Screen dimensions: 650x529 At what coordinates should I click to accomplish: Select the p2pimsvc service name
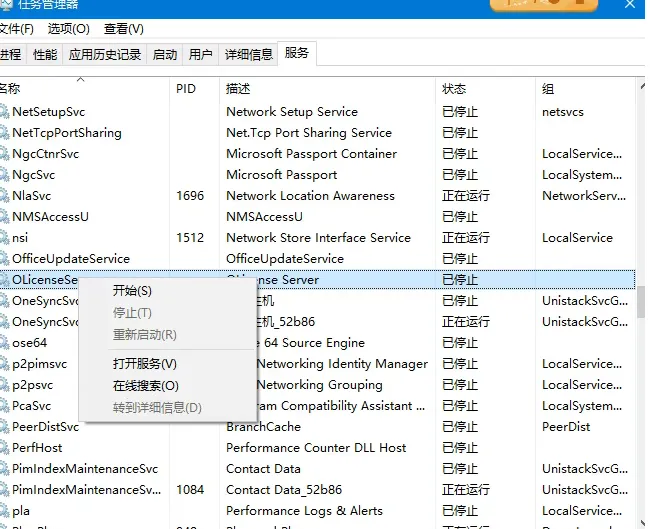pos(39,364)
